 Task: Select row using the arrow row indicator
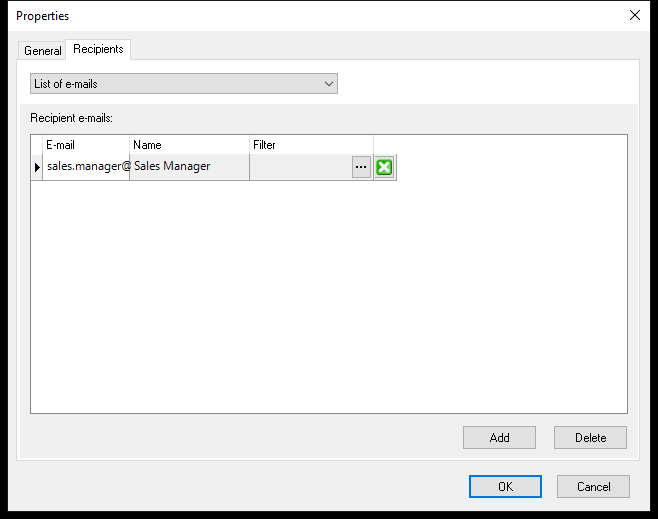pyautogui.click(x=37, y=167)
